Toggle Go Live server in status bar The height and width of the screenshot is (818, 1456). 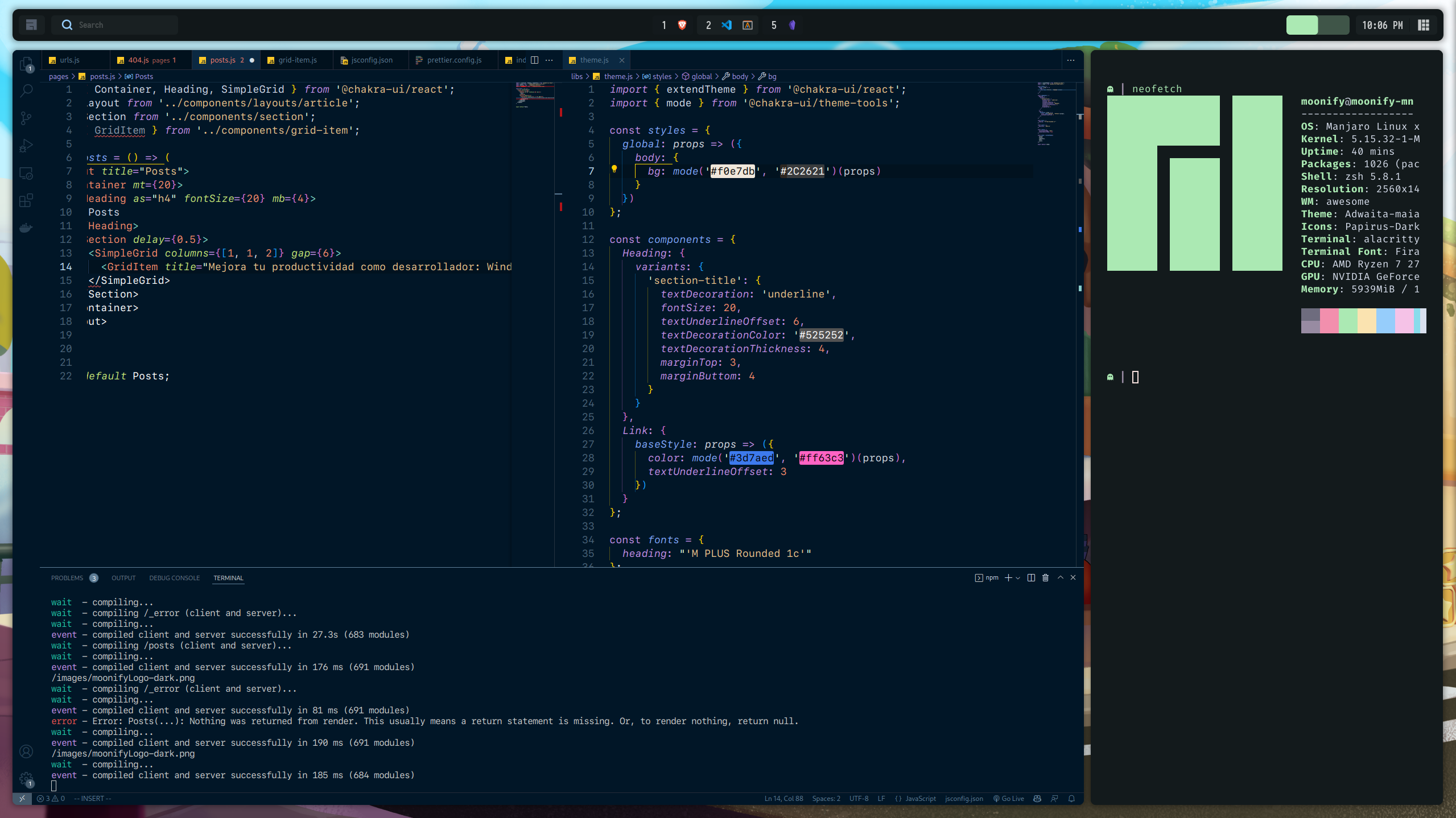tap(1008, 799)
